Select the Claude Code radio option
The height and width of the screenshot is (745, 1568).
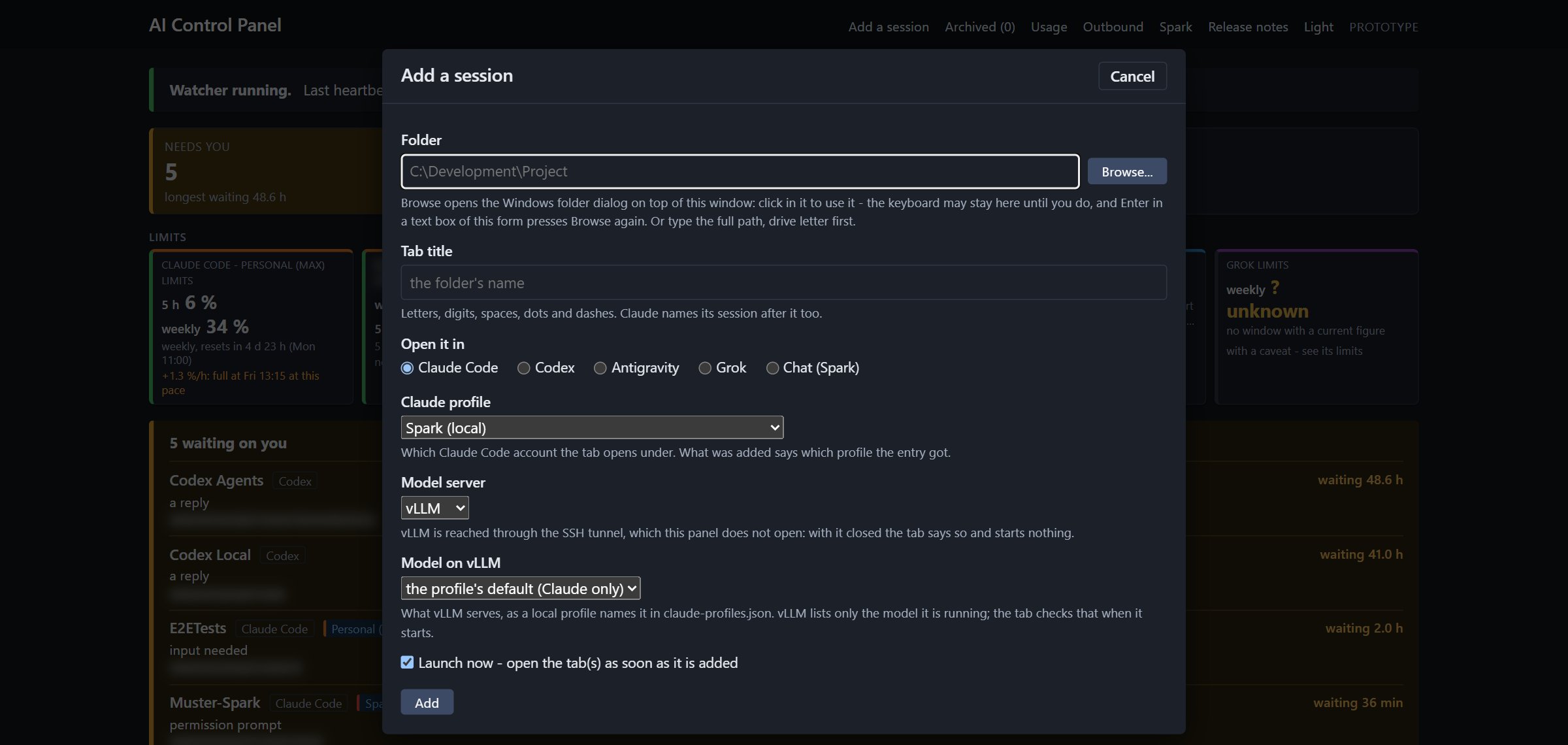[407, 368]
